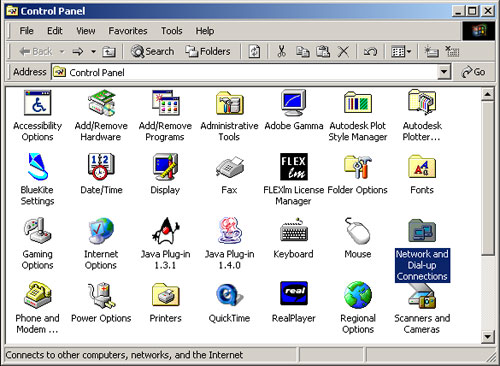The width and height of the screenshot is (500, 366).
Task: Click the Copy toolbar icon
Action: click(302, 52)
